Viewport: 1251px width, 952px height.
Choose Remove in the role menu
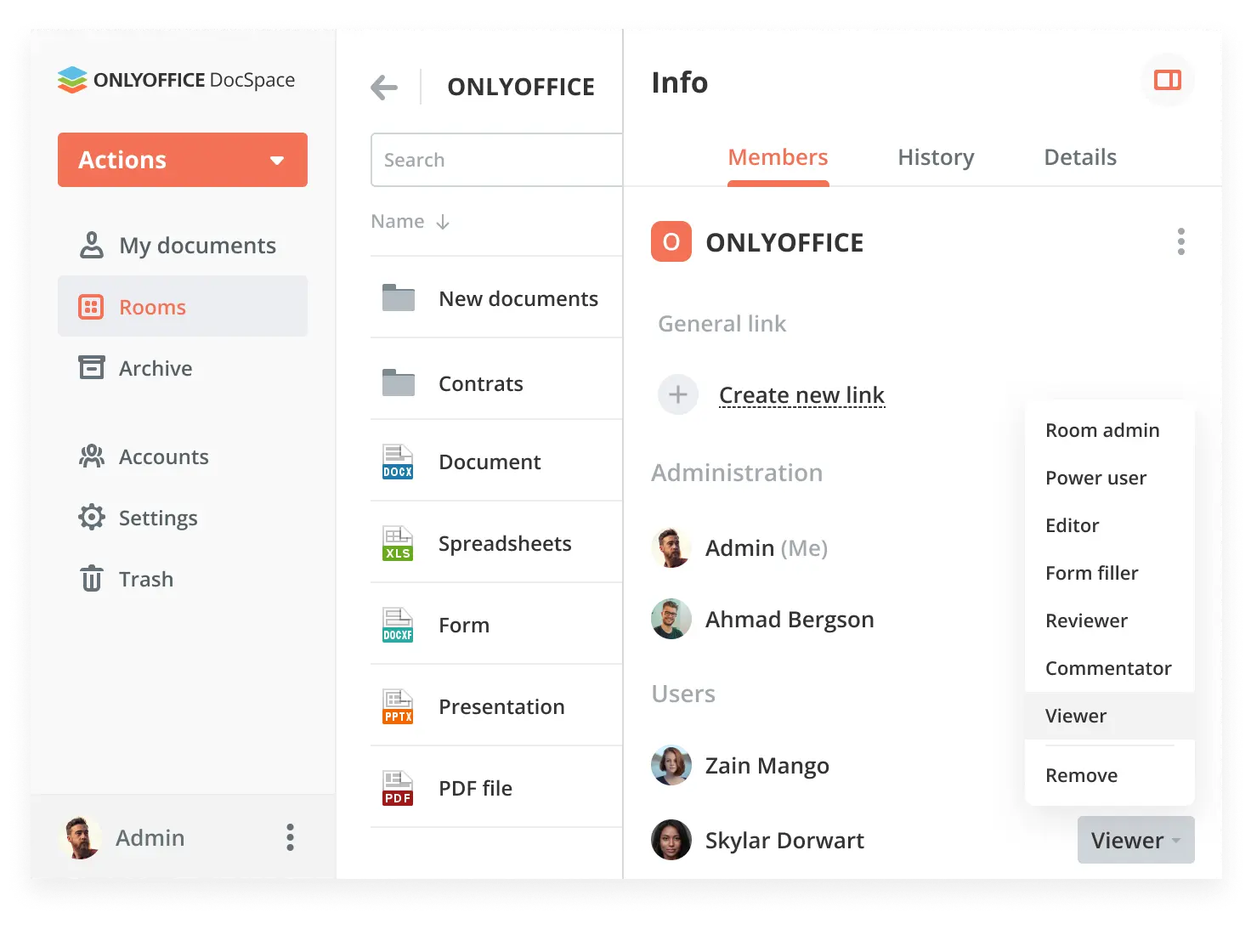(1081, 775)
